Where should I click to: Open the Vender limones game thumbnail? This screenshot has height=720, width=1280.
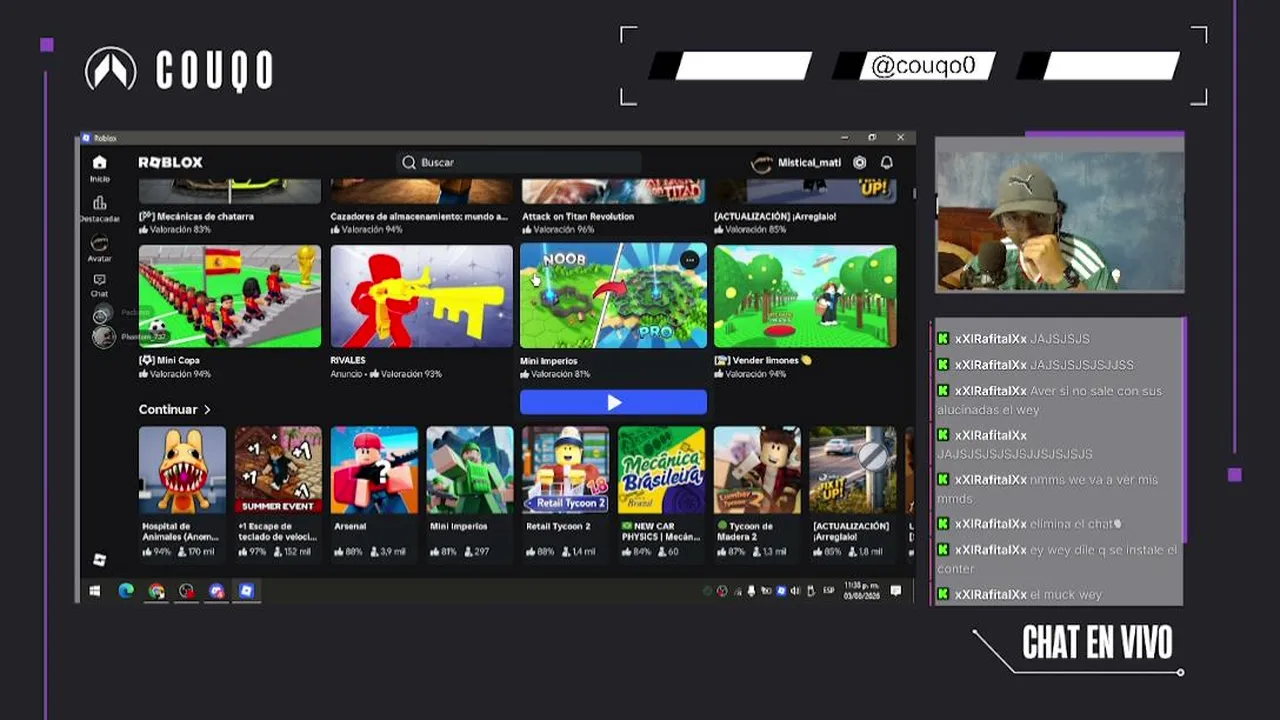tap(805, 296)
